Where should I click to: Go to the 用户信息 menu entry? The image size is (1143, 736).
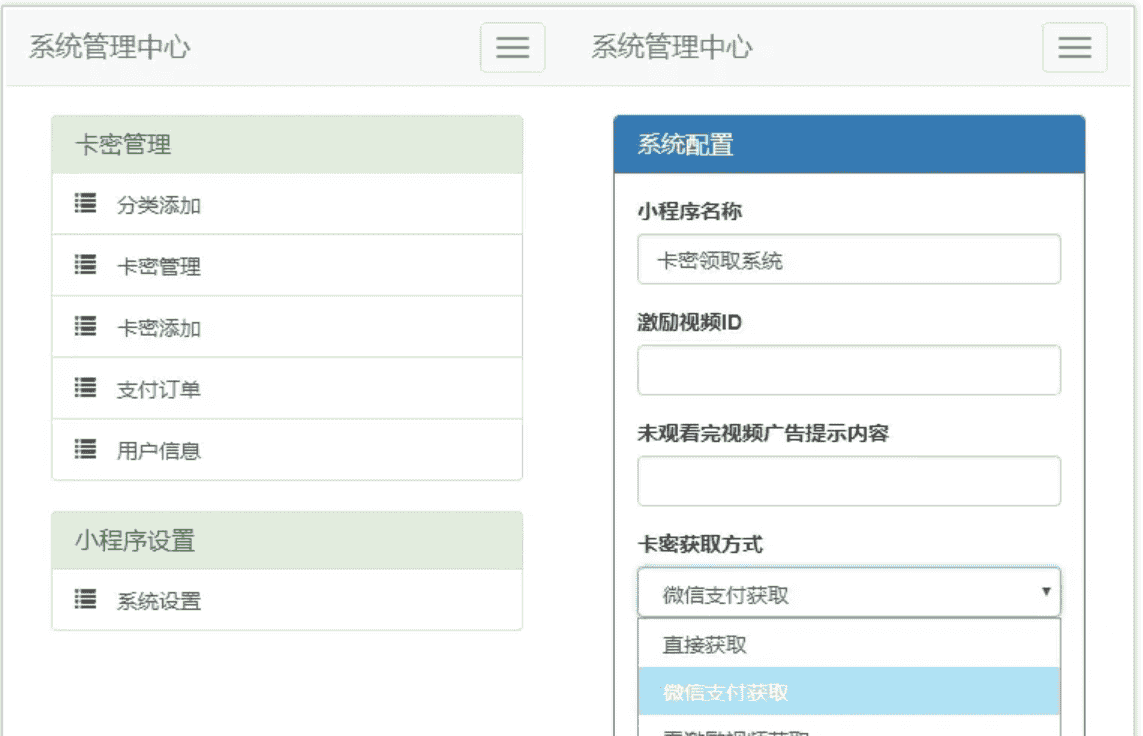158,450
